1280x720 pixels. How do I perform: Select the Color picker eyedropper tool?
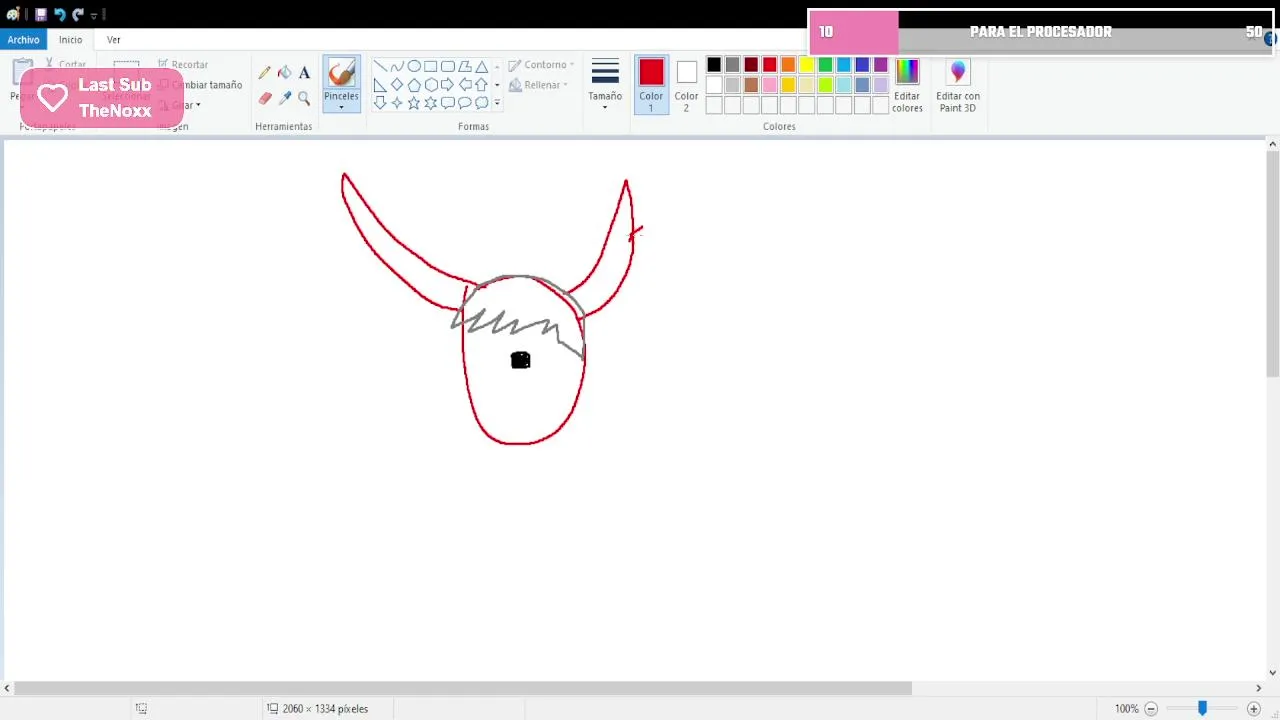point(284,98)
